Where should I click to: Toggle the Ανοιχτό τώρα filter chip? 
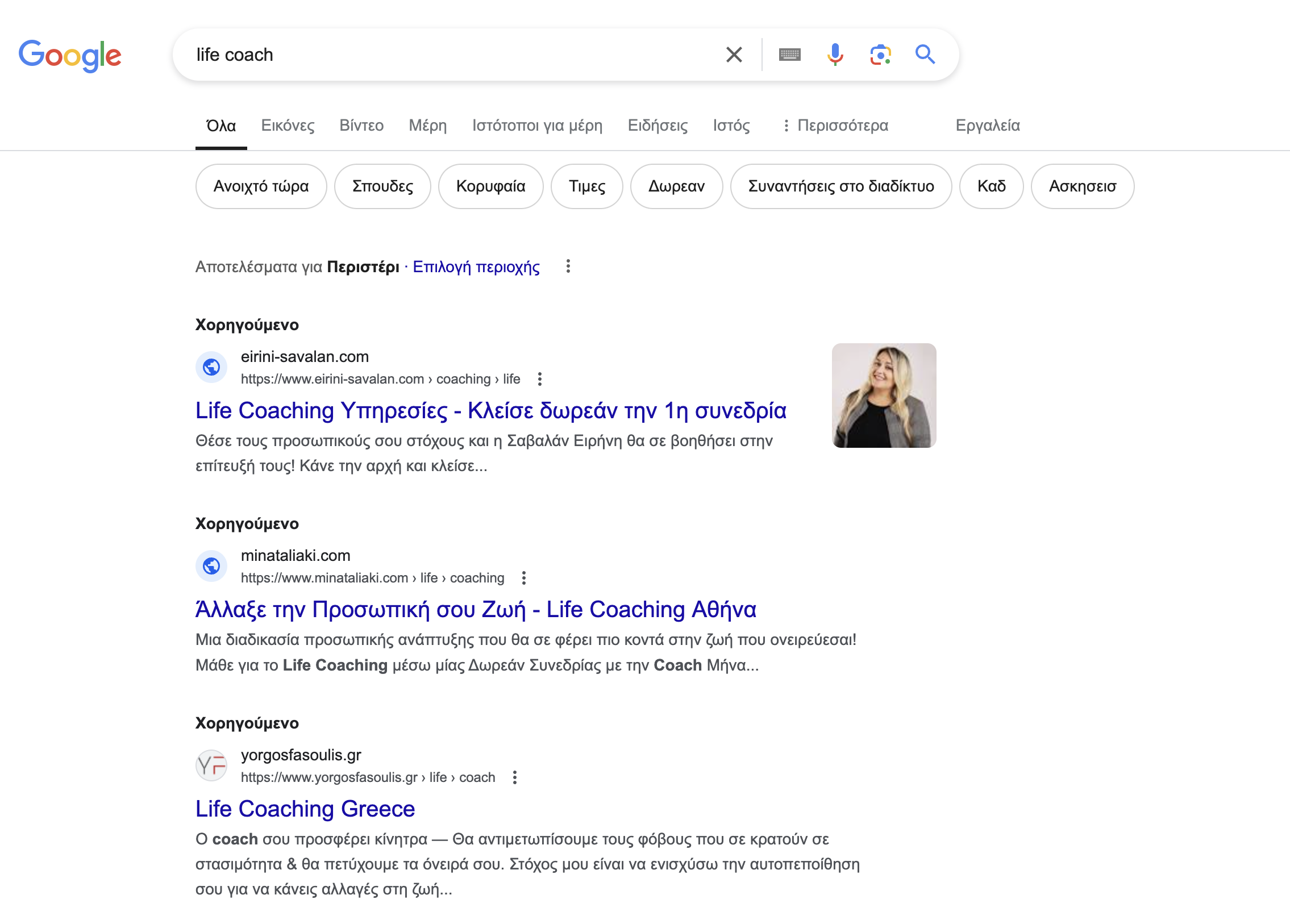(x=261, y=186)
